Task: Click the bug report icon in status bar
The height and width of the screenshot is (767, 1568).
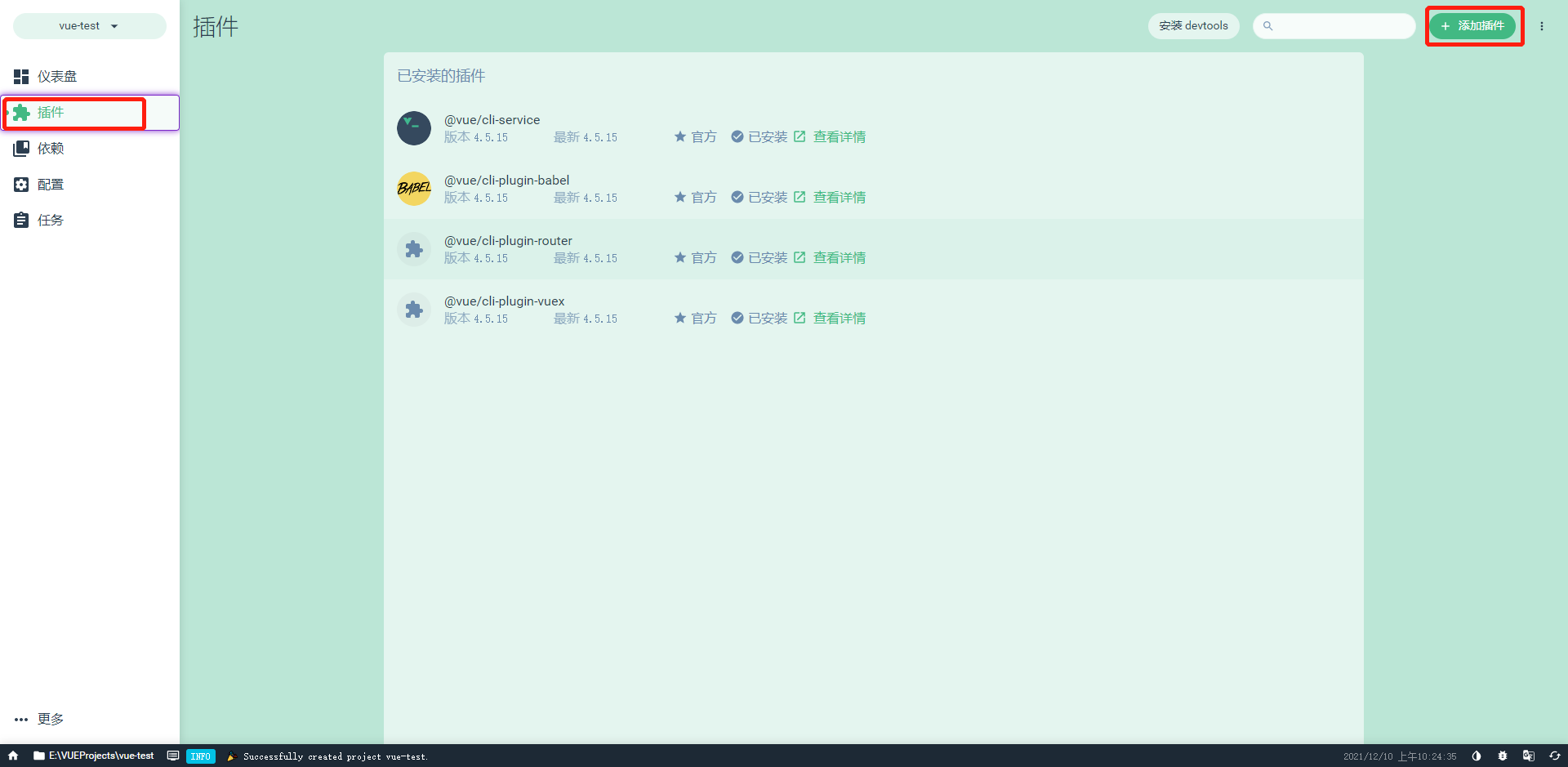Action: pyautogui.click(x=1503, y=756)
